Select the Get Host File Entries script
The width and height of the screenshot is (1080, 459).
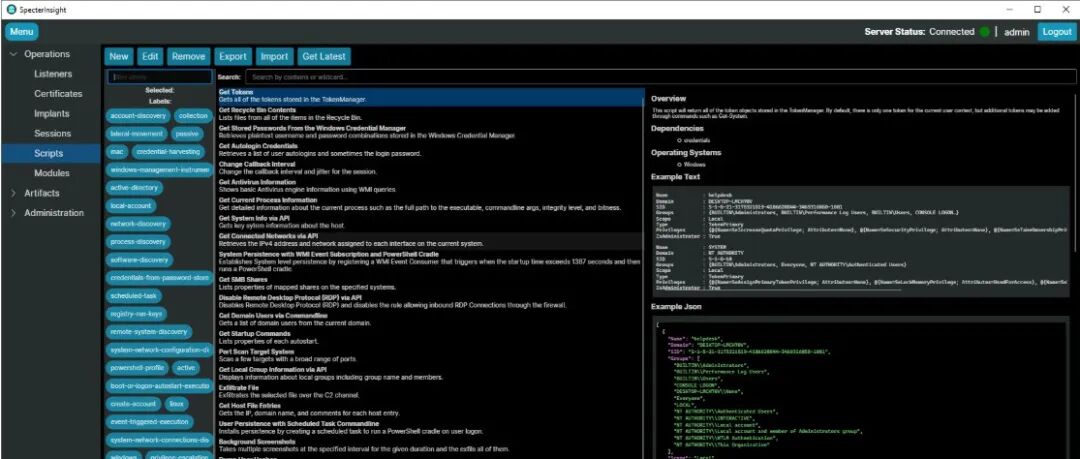click(430, 409)
